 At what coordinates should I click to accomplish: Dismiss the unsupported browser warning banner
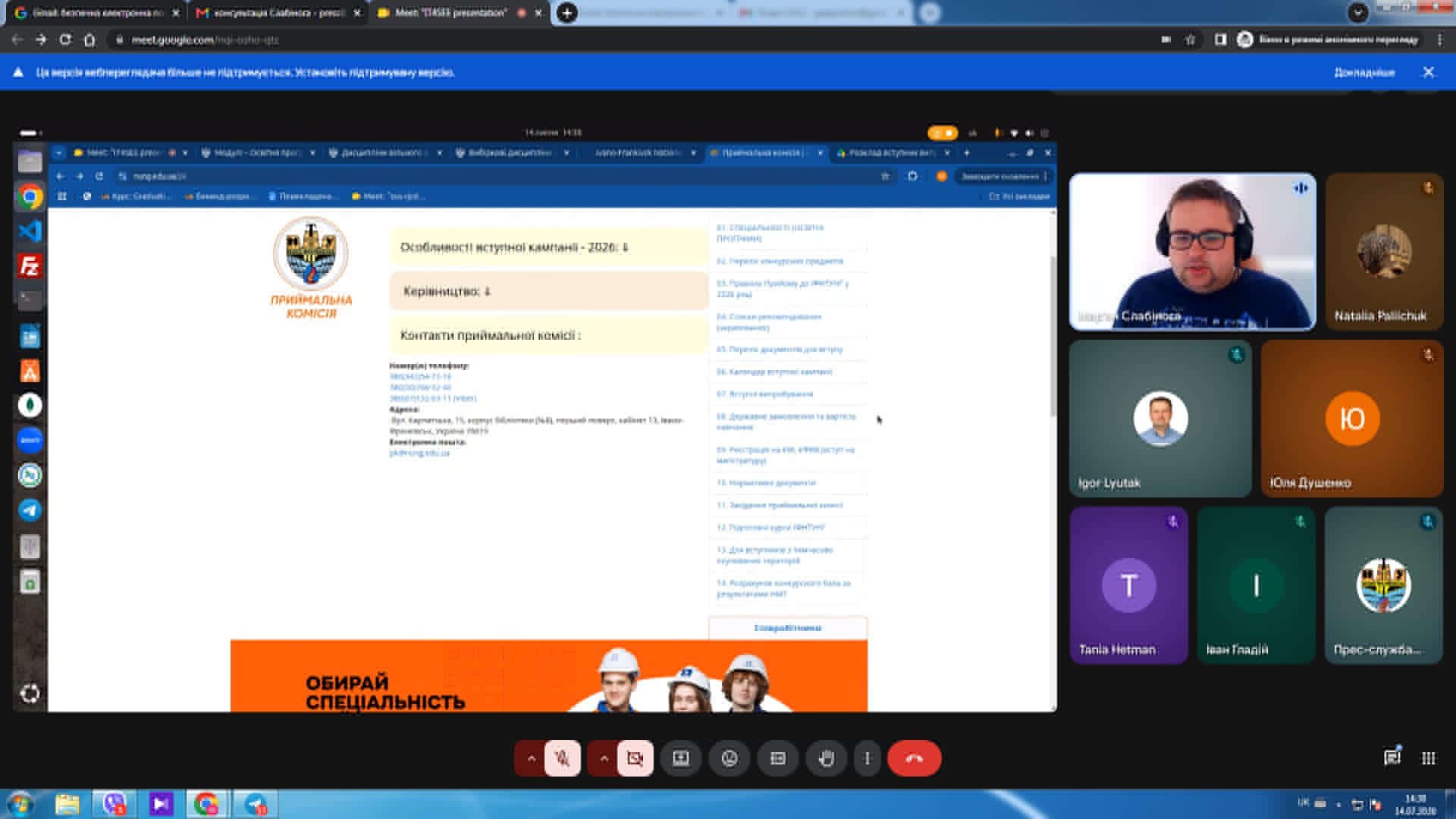click(1429, 72)
